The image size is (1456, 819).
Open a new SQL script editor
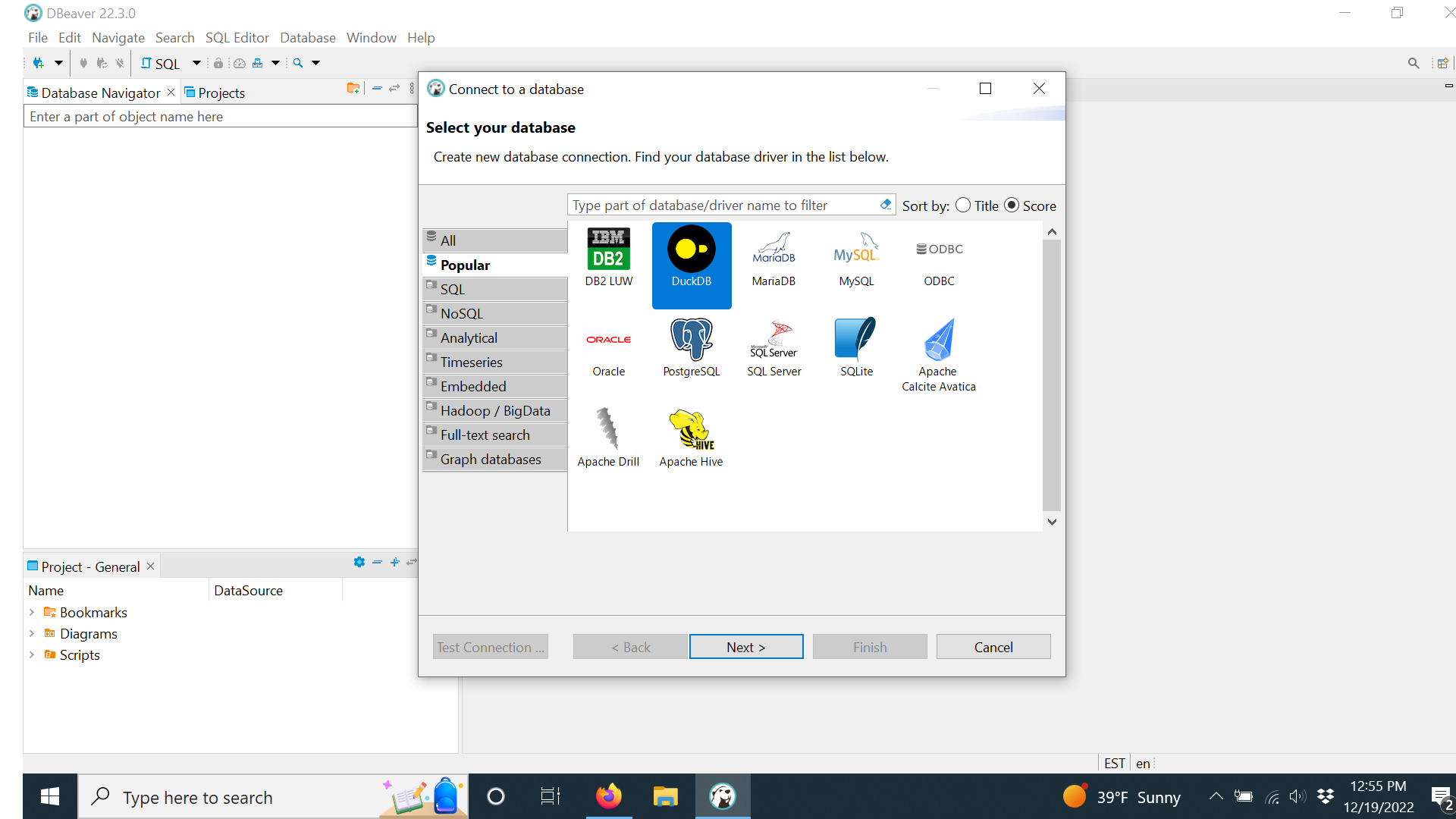(x=161, y=64)
